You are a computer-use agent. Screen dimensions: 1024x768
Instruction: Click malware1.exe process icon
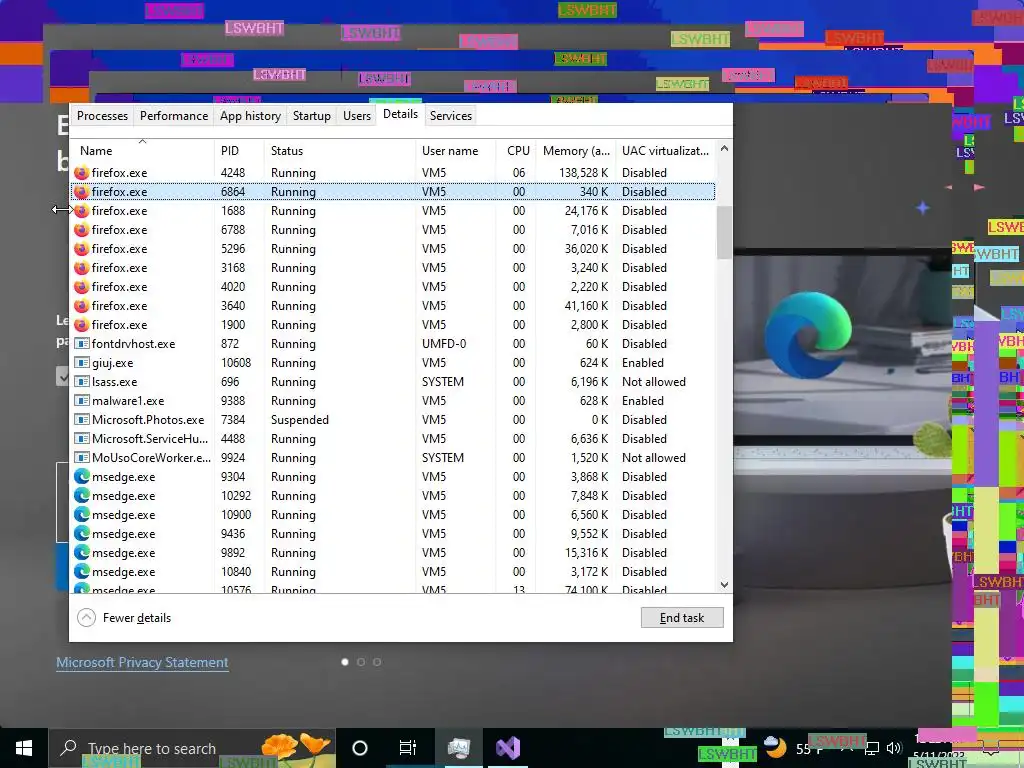click(x=82, y=400)
